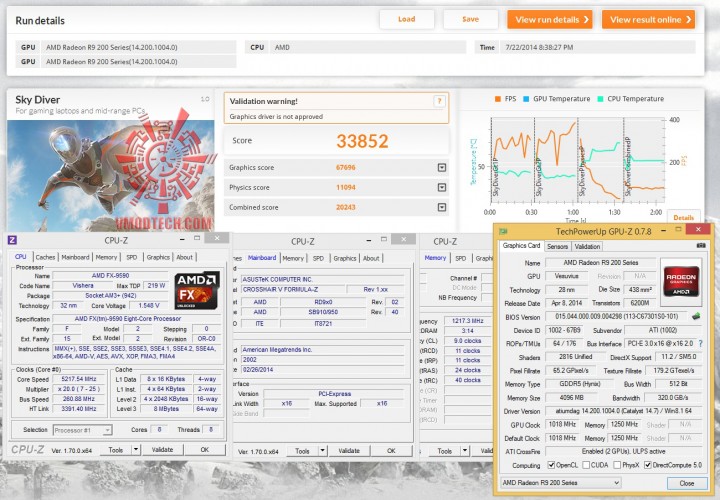Maximize the GPU-Z window
The height and width of the screenshot is (500, 720).
coord(678,229)
